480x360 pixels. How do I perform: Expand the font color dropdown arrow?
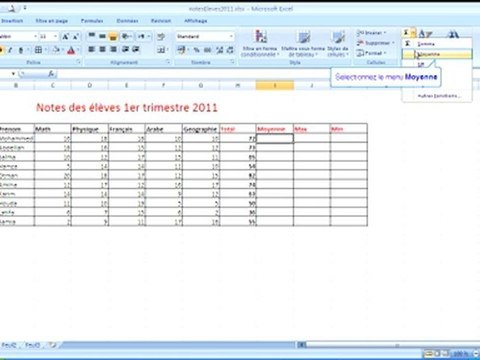click(78, 50)
